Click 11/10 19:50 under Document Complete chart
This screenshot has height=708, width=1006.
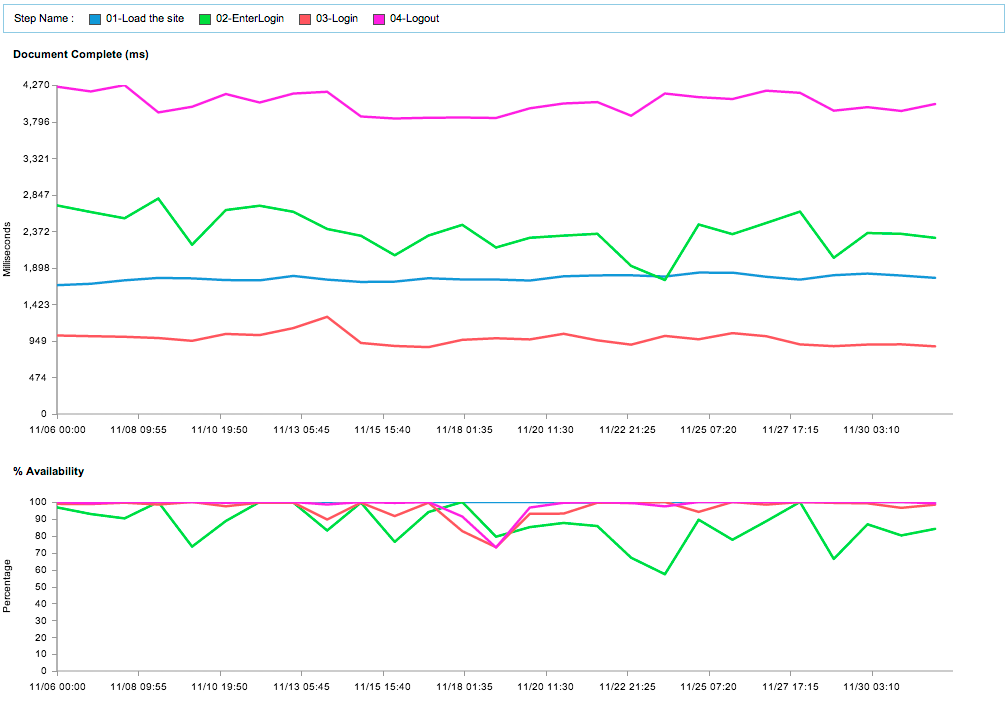coord(219,430)
